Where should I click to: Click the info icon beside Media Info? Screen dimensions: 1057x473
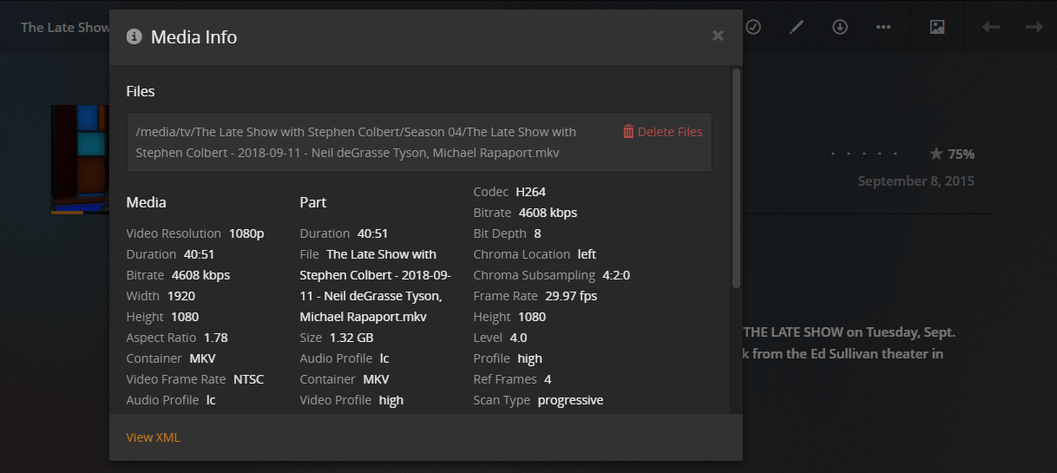click(x=134, y=37)
